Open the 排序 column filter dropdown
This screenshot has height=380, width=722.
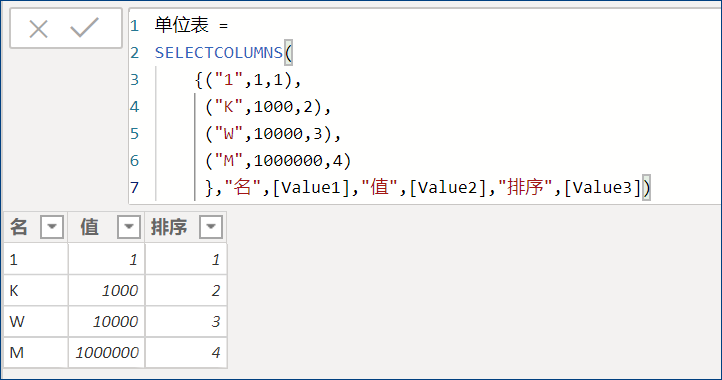pos(211,227)
